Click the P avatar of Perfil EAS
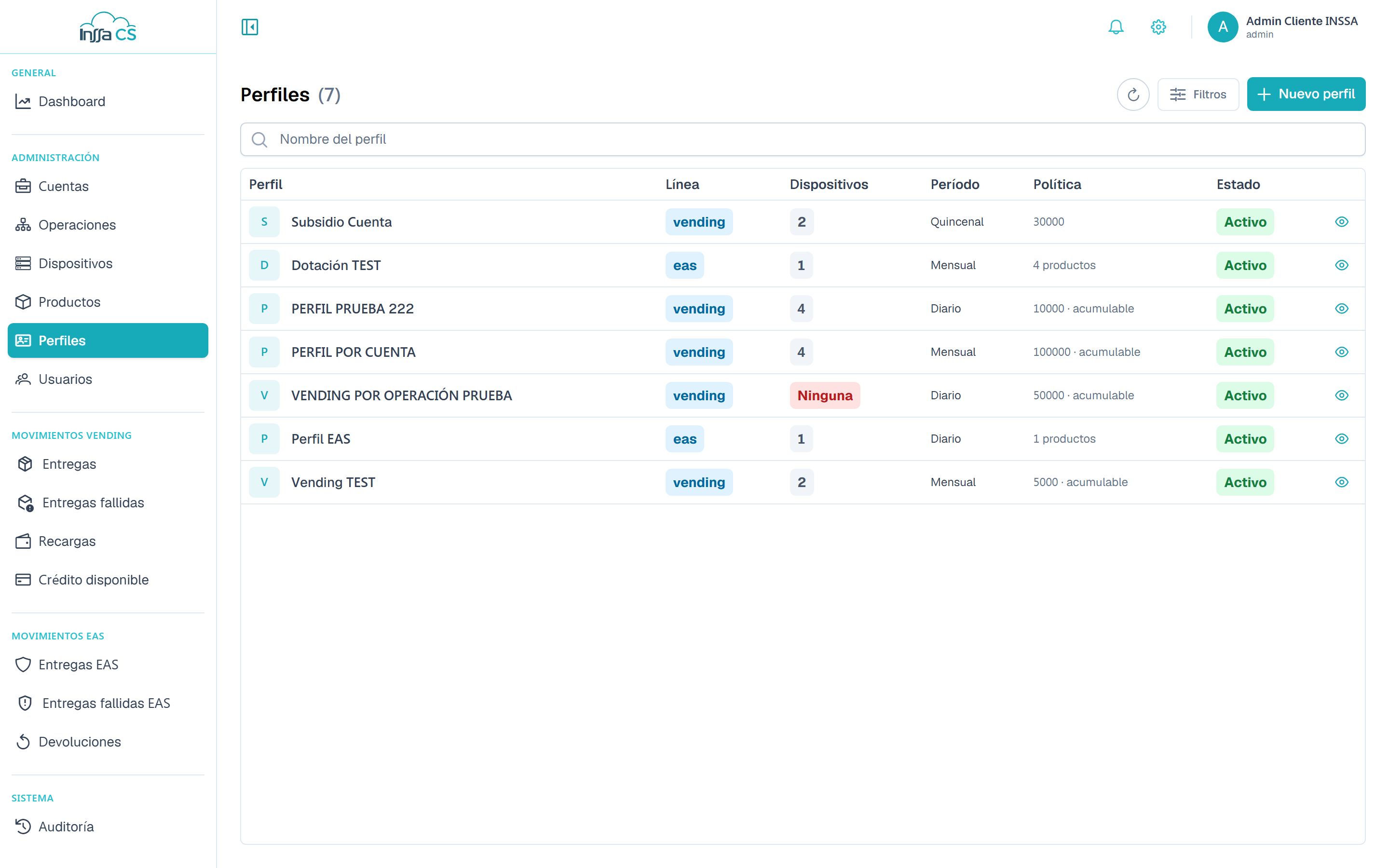Viewport: 1389px width, 868px height. 264,439
